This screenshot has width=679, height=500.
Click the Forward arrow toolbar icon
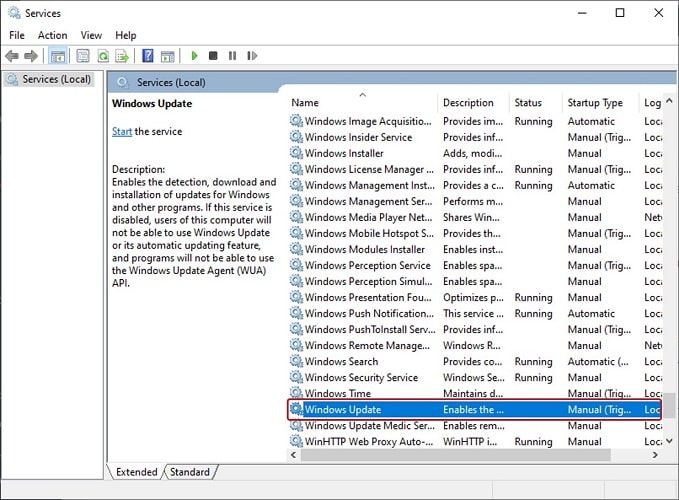[x=31, y=56]
